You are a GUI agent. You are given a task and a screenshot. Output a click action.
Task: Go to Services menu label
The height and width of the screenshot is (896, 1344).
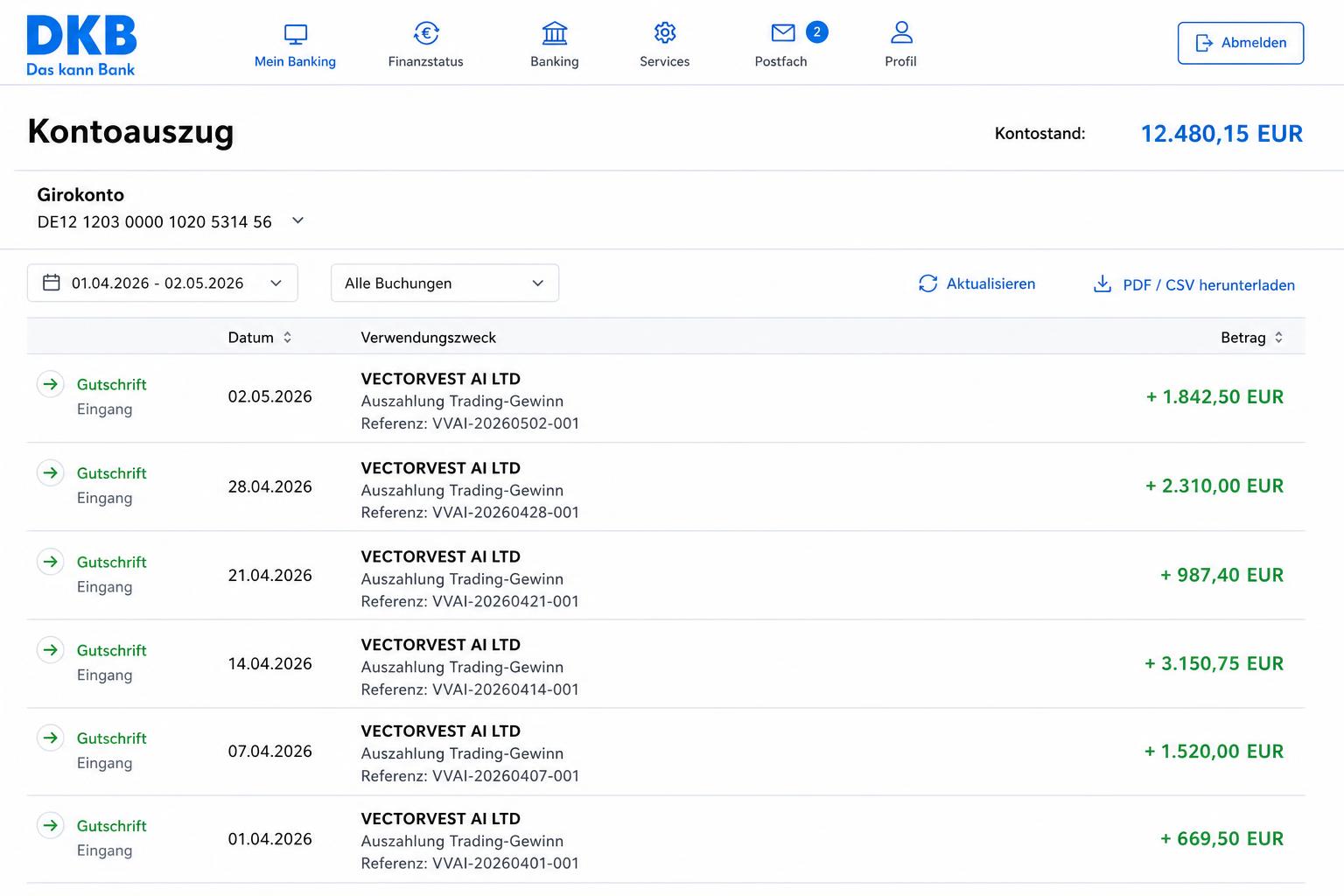[665, 61]
